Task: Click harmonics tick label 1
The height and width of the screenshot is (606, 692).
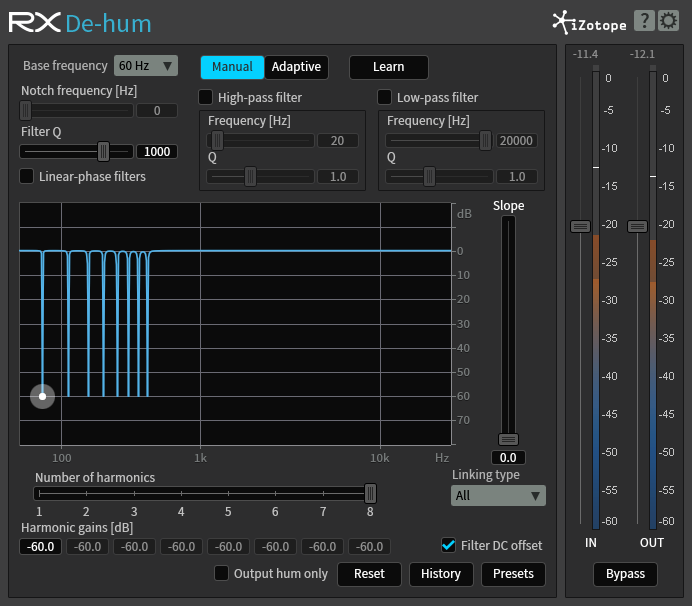Action: 39,512
